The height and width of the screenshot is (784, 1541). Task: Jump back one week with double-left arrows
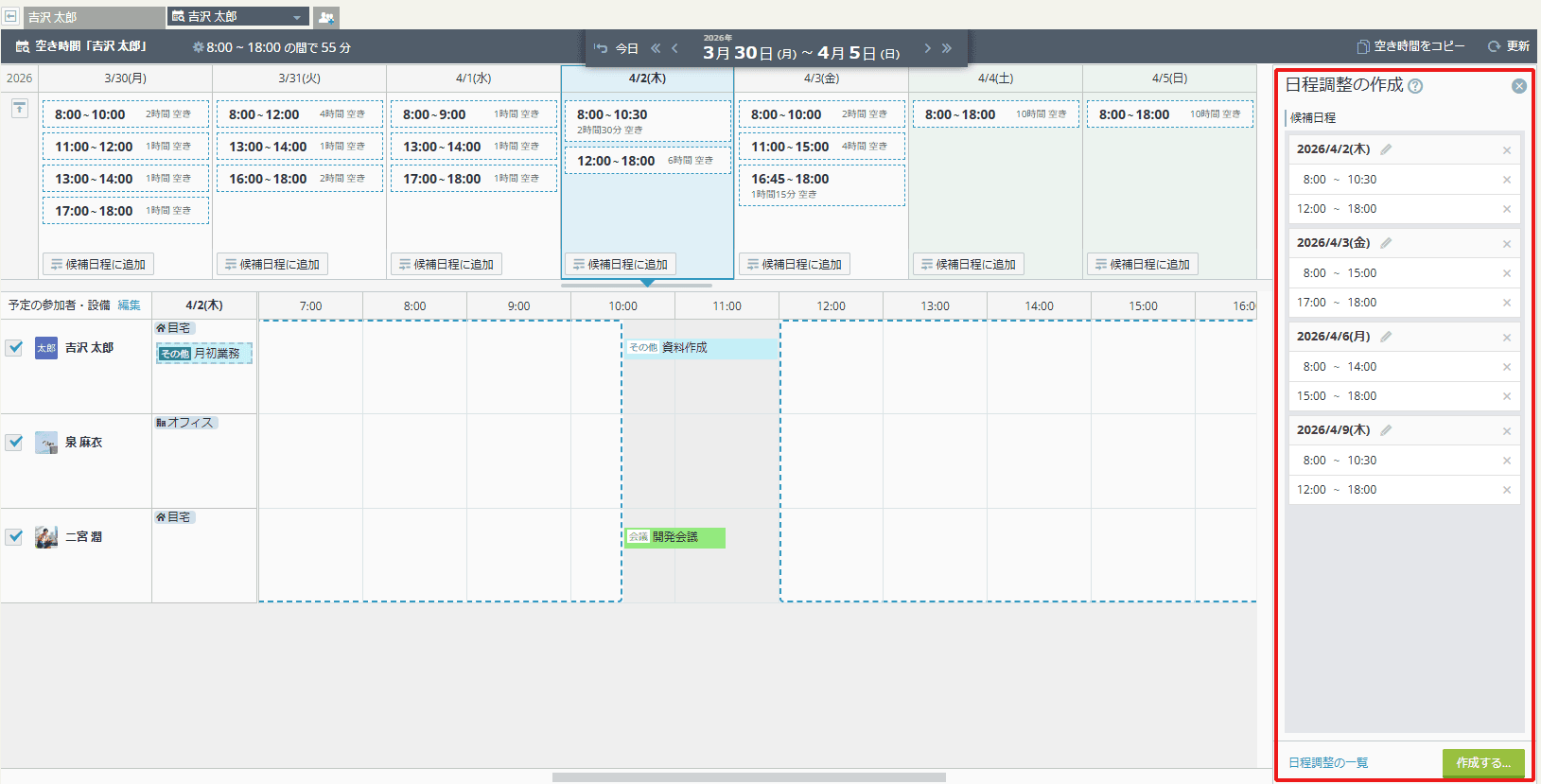[x=655, y=48]
